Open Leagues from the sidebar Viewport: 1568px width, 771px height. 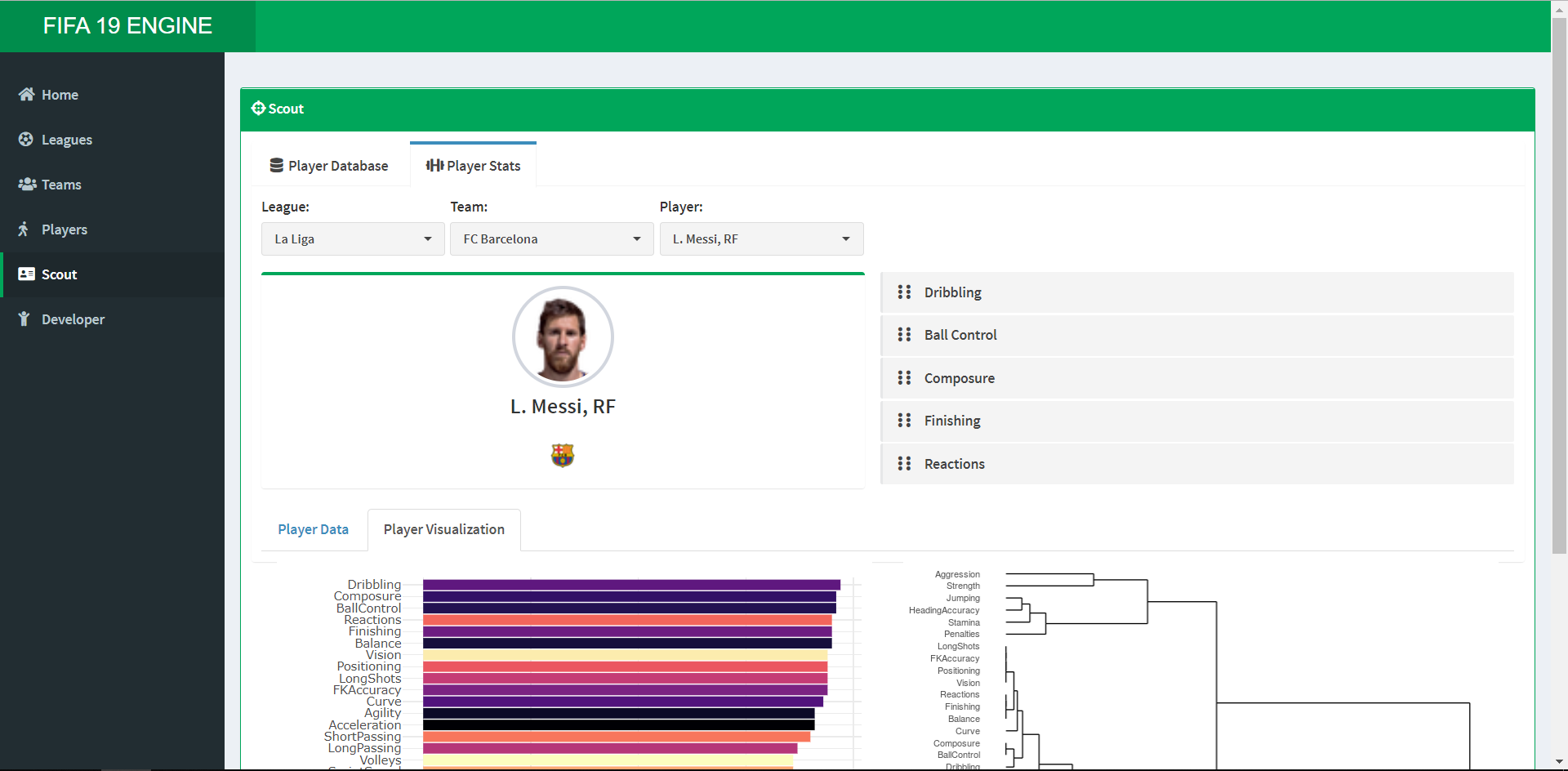click(x=112, y=140)
